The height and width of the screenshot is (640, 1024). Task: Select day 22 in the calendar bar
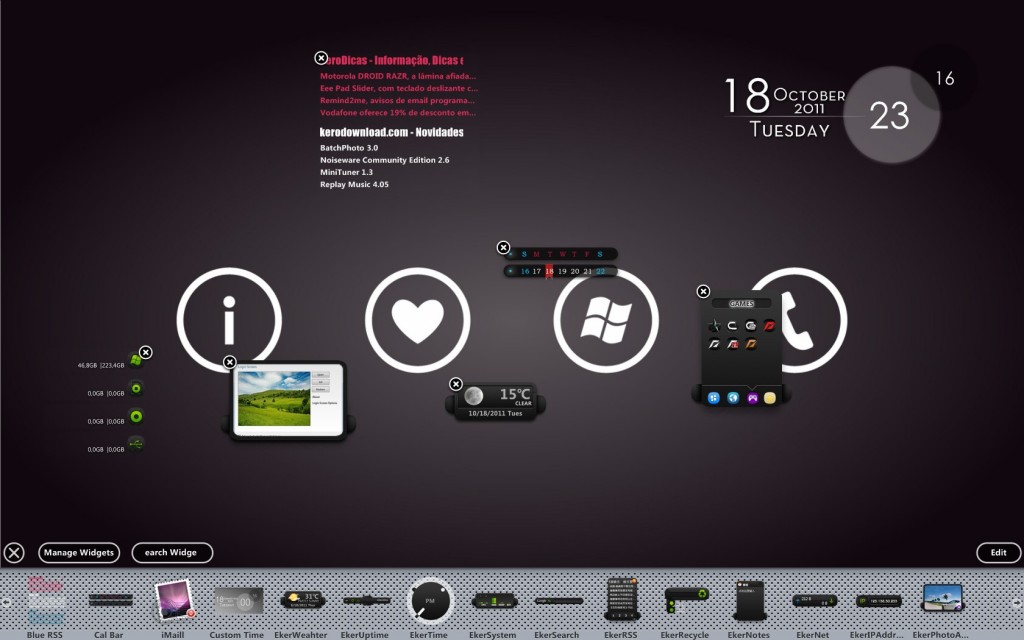click(x=600, y=271)
